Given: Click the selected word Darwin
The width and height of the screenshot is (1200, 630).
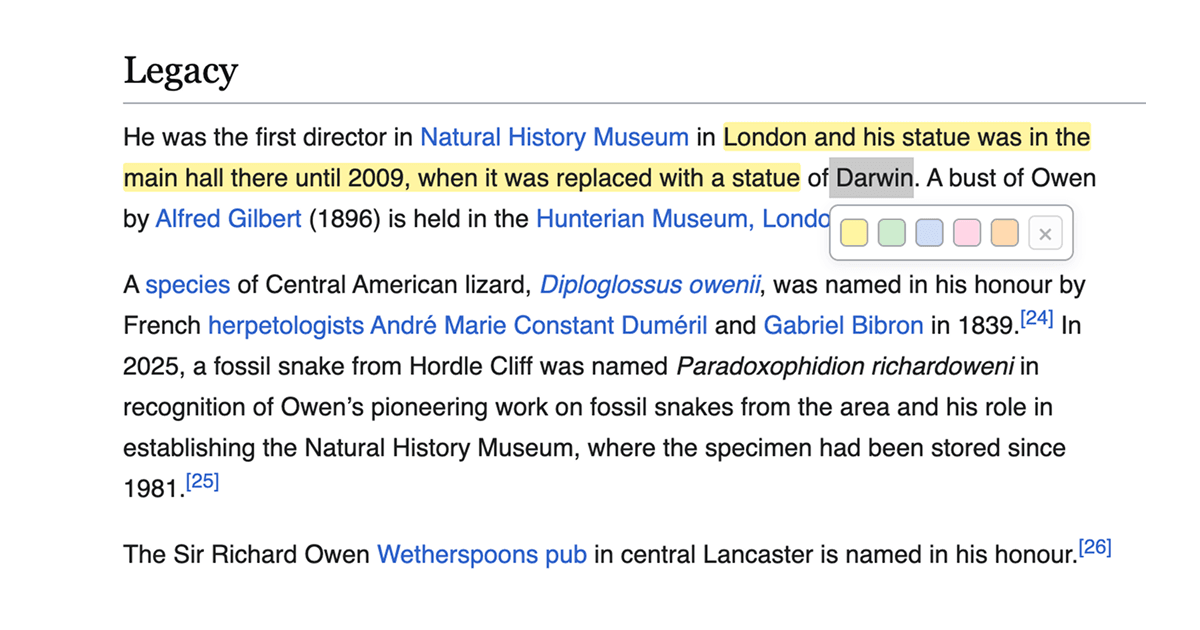Looking at the screenshot, I should tap(874, 179).
